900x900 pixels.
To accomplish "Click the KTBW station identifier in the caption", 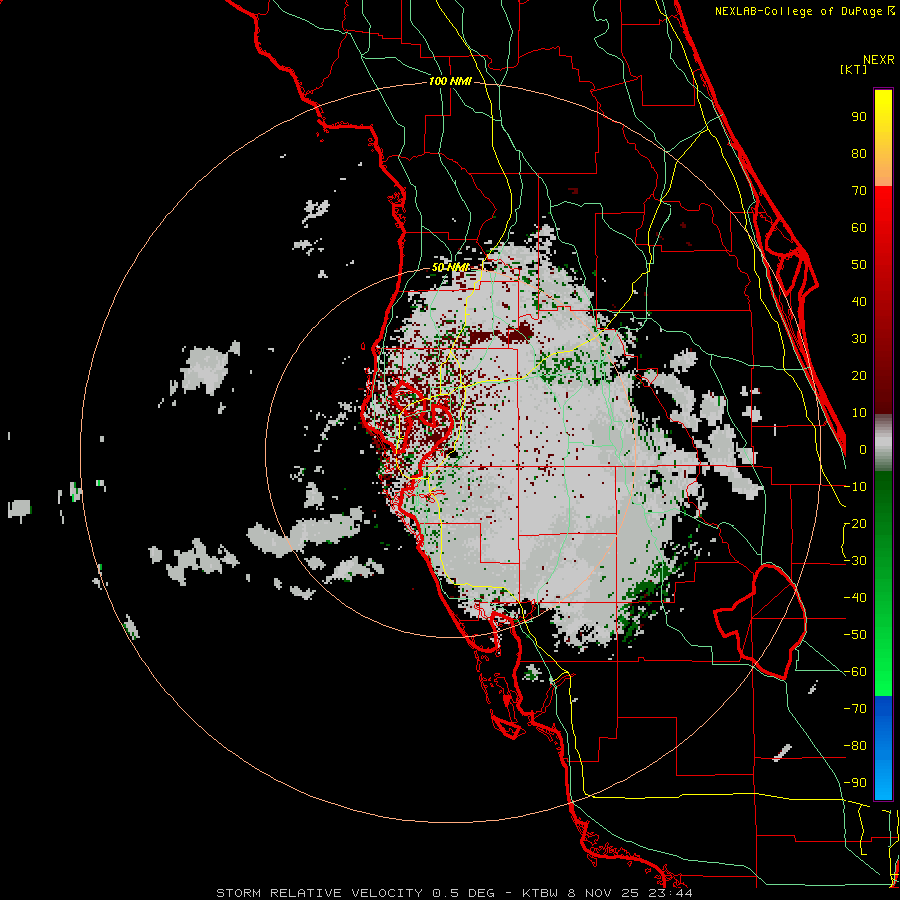I will pyautogui.click(x=542, y=893).
